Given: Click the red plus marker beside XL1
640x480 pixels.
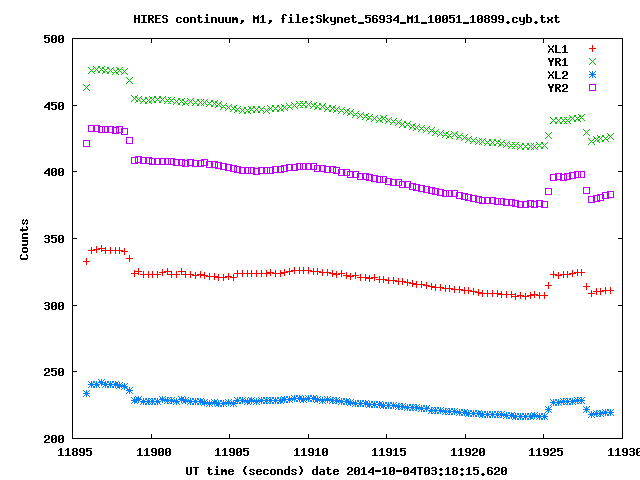Looking at the screenshot, I should pyautogui.click(x=592, y=49).
